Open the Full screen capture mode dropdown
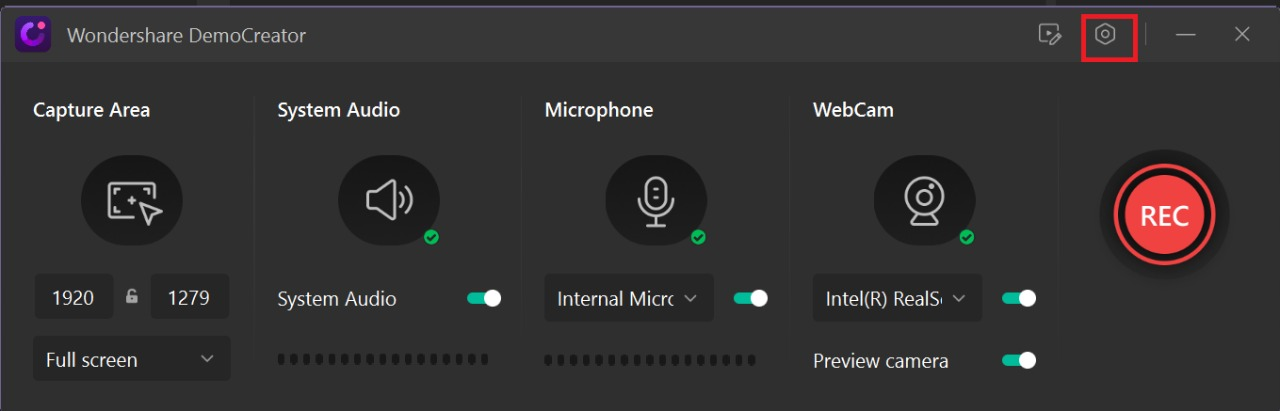The image size is (1280, 411). click(132, 359)
